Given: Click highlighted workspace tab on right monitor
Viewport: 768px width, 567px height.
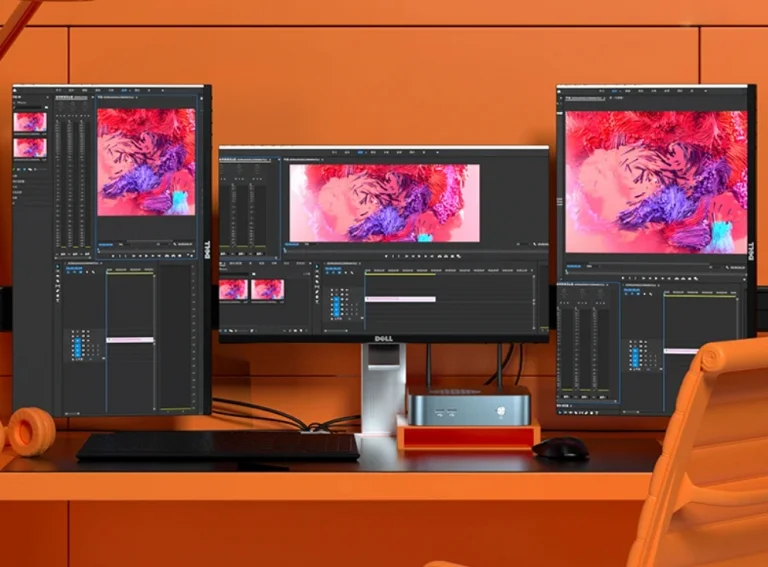Looking at the screenshot, I should (x=614, y=91).
